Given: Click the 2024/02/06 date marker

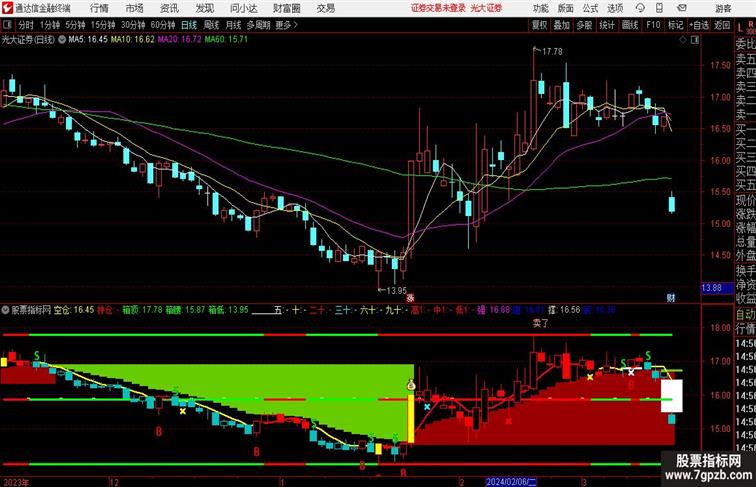Looking at the screenshot, I should [511, 482].
